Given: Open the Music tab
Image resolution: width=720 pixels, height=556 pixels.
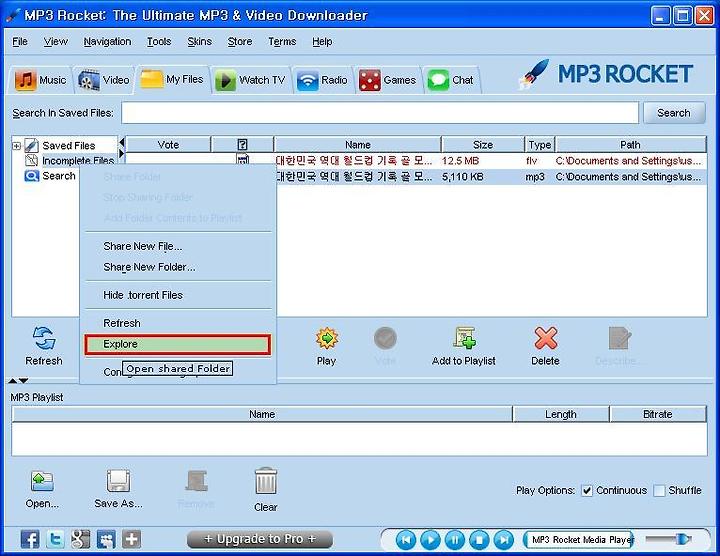Looking at the screenshot, I should point(41,80).
